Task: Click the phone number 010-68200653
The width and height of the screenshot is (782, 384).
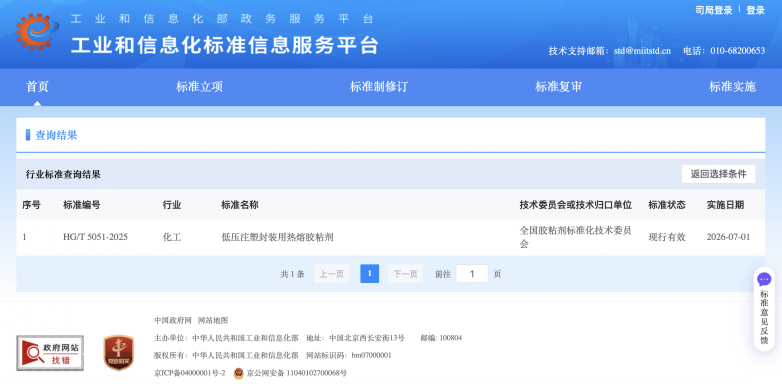Action: click(x=738, y=51)
